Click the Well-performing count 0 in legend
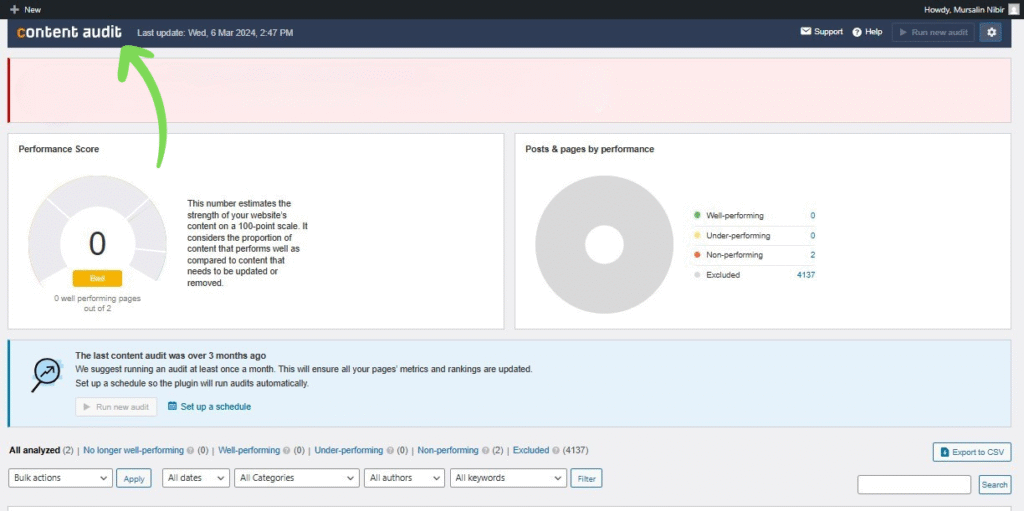The height and width of the screenshot is (511, 1024). point(812,215)
